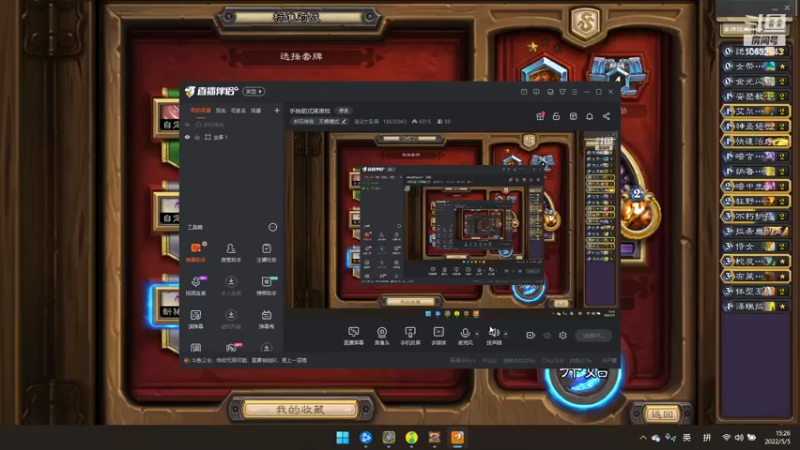Open the 多人连麦 tool with download icon

pos(231,286)
